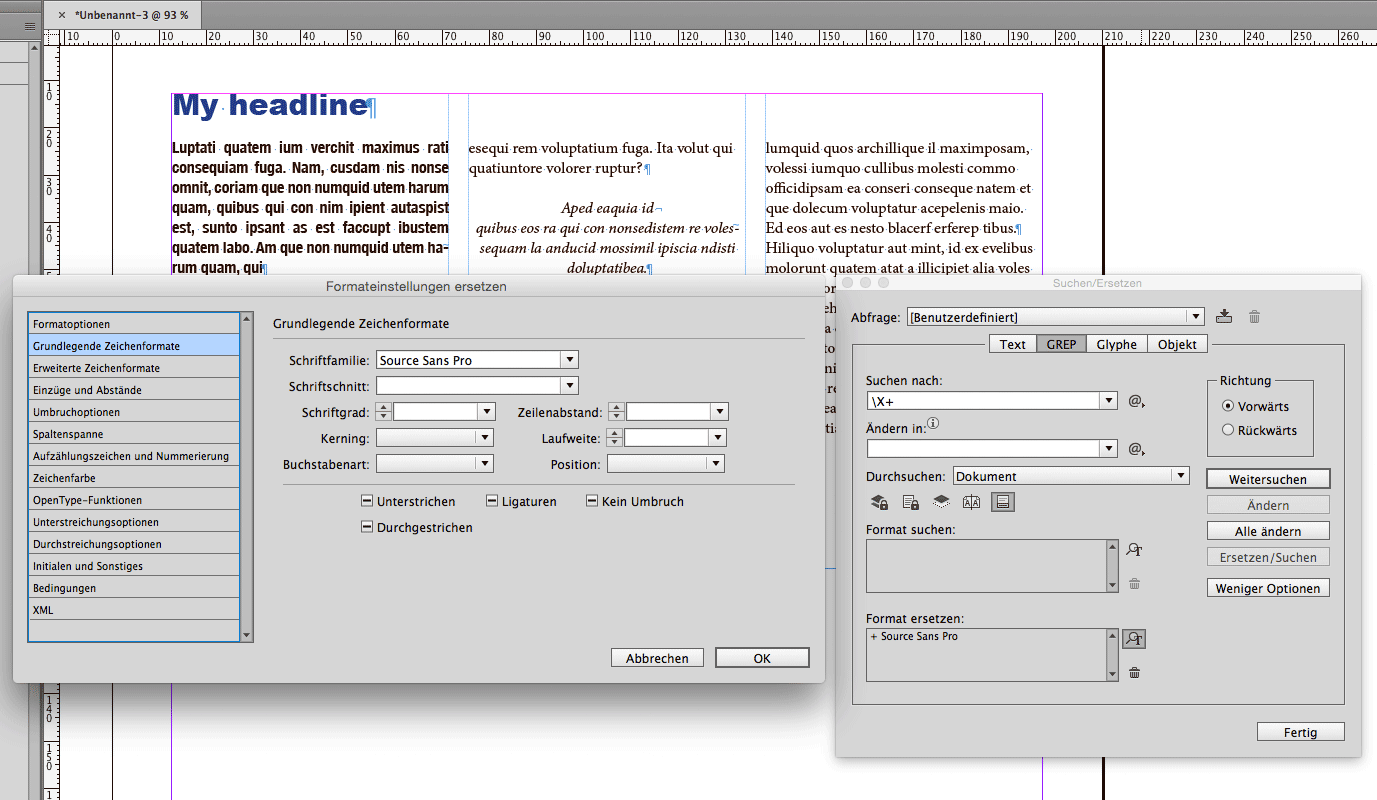Open magnifying glass to specify Format ersetzen attributes
The image size is (1377, 800).
coord(1133,638)
